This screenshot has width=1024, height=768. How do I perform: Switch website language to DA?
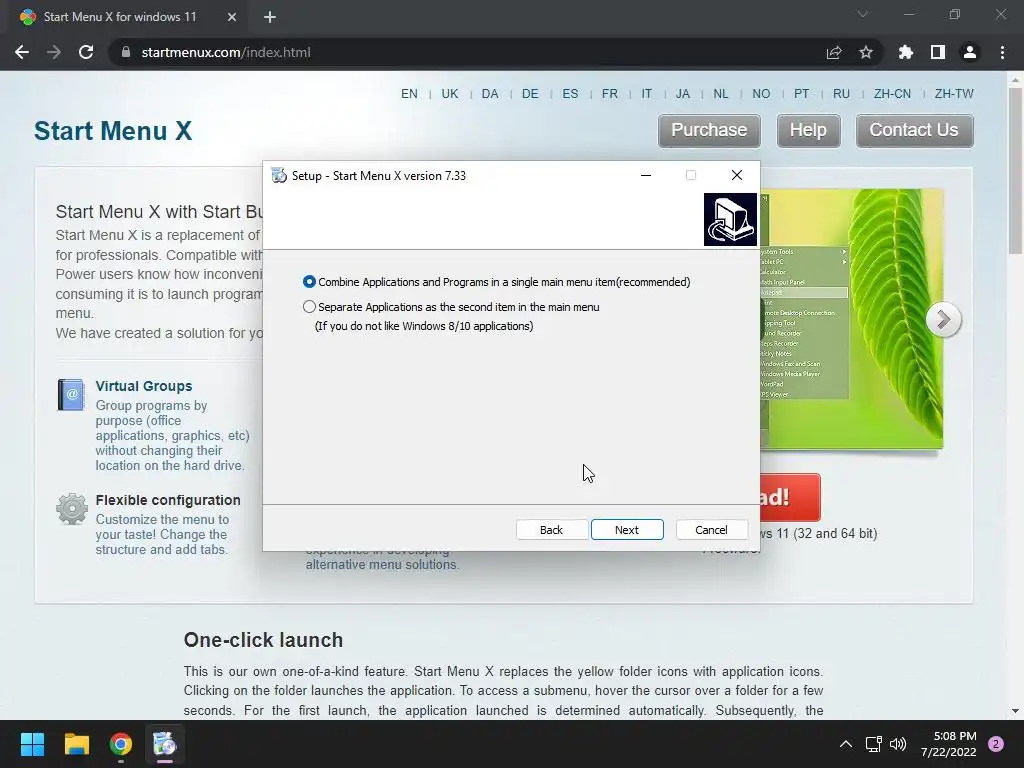click(x=490, y=93)
